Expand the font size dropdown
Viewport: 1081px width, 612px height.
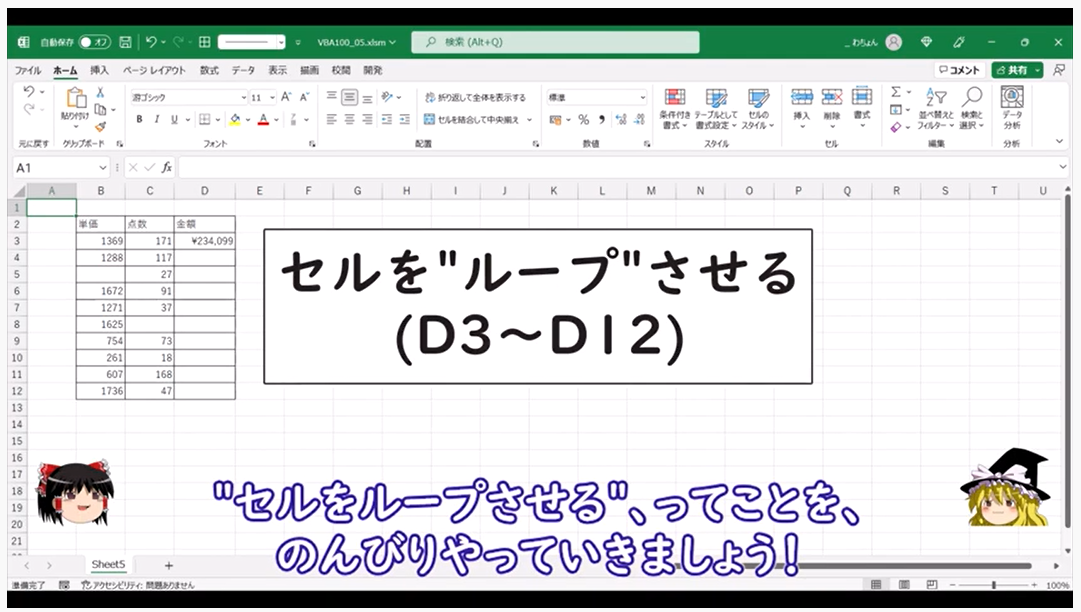coord(272,97)
